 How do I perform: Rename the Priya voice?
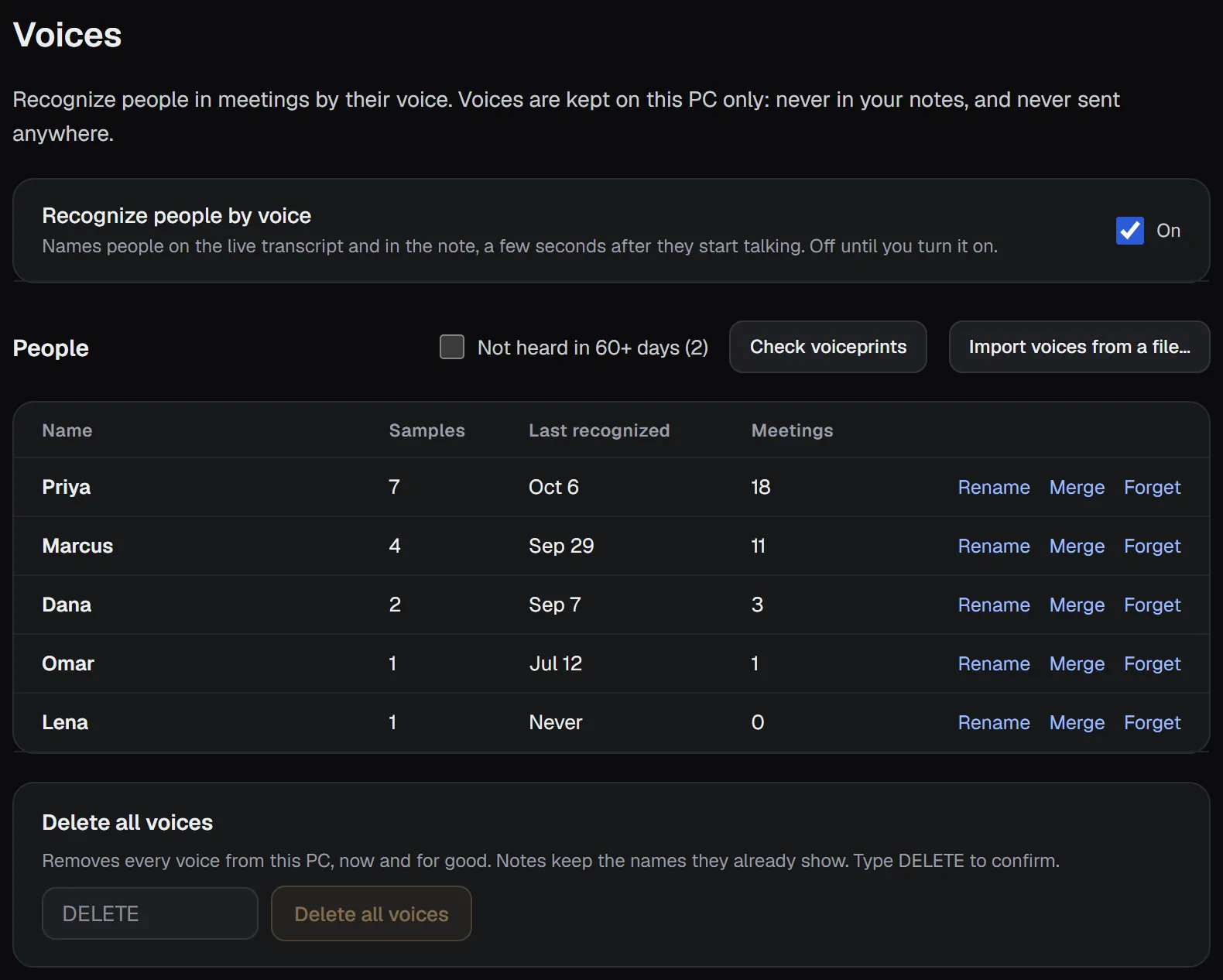click(x=994, y=487)
